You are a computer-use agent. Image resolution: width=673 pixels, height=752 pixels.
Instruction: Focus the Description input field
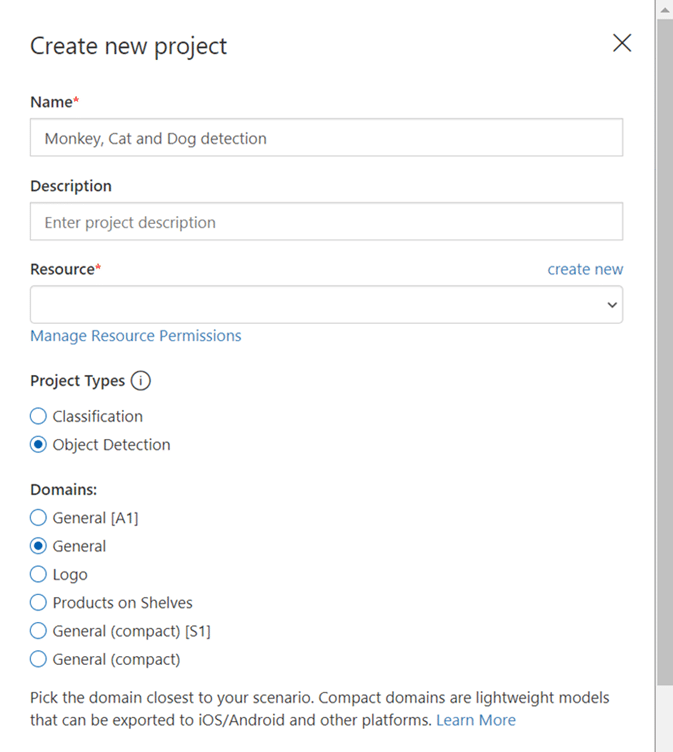click(x=326, y=222)
